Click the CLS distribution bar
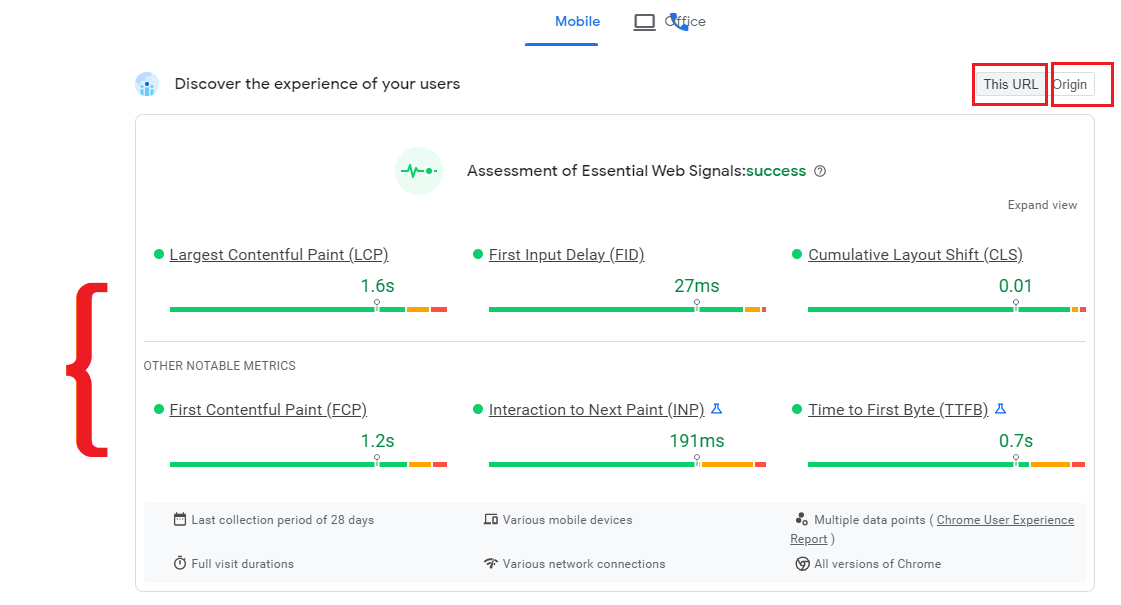 (947, 309)
